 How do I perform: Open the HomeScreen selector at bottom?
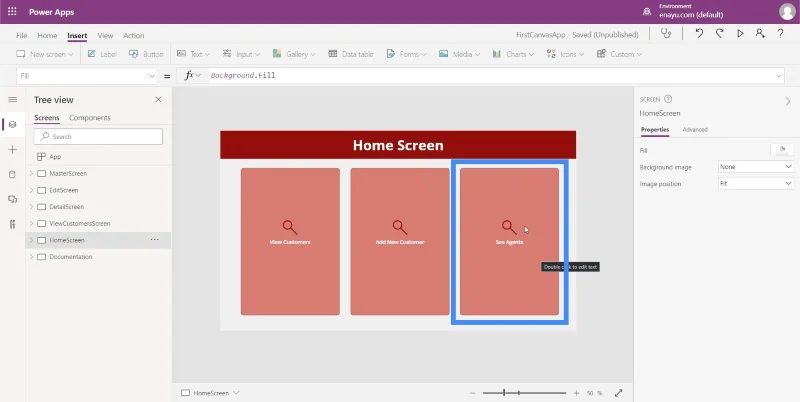tap(210, 393)
